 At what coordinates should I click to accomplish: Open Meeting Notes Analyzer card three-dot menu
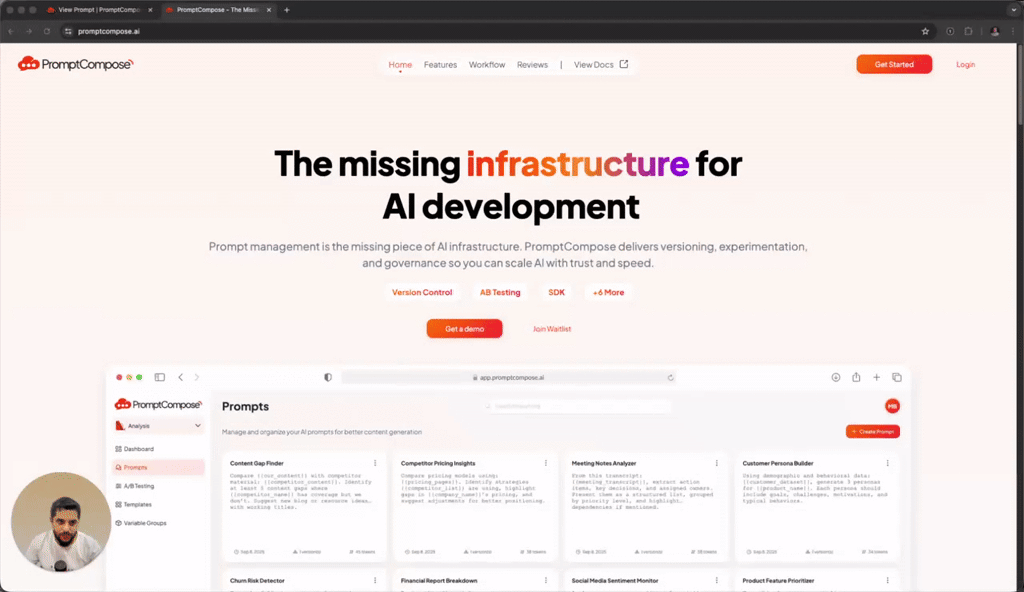coord(716,463)
